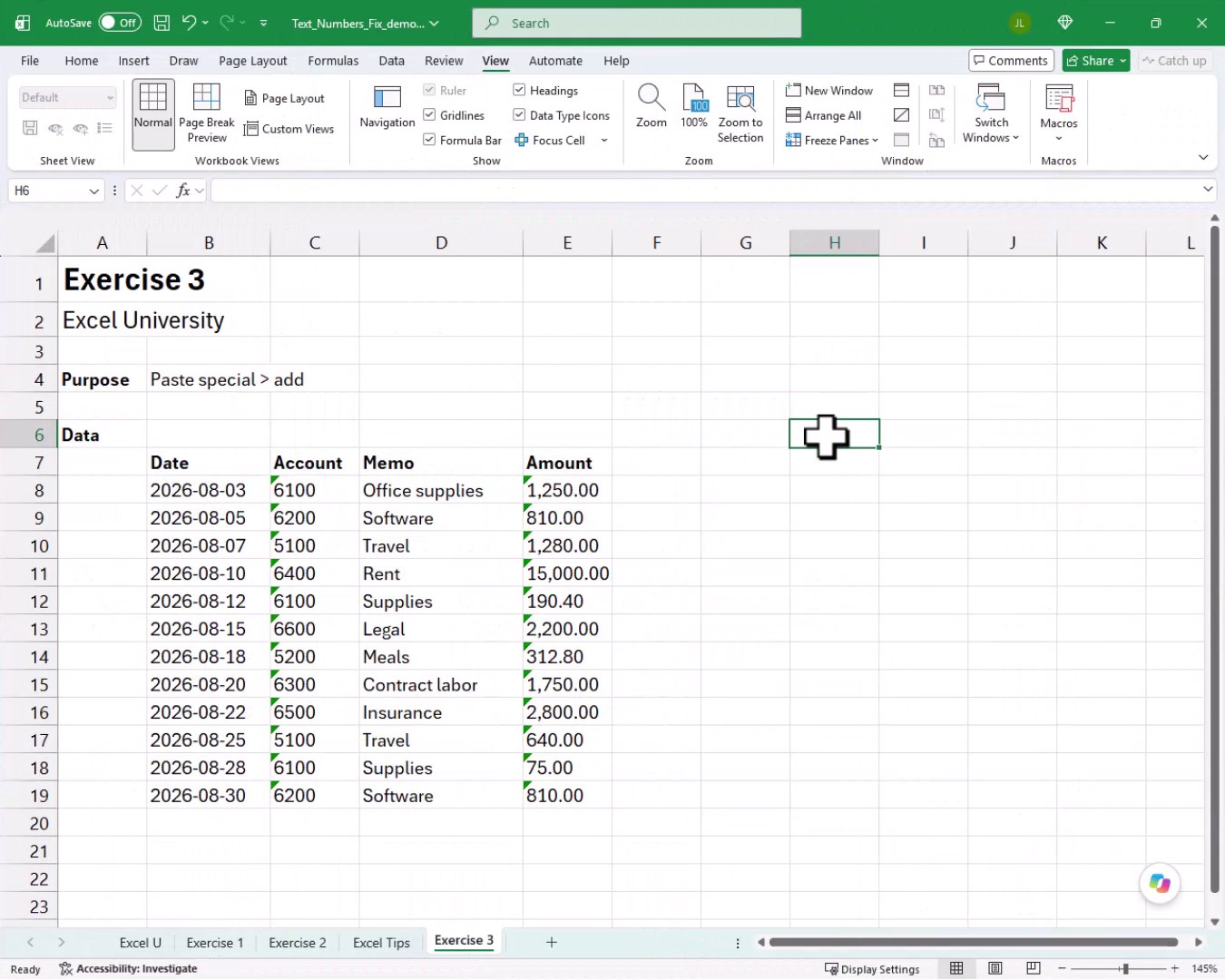1225x980 pixels.
Task: Expand the Name Box dropdown arrow
Action: (93, 191)
